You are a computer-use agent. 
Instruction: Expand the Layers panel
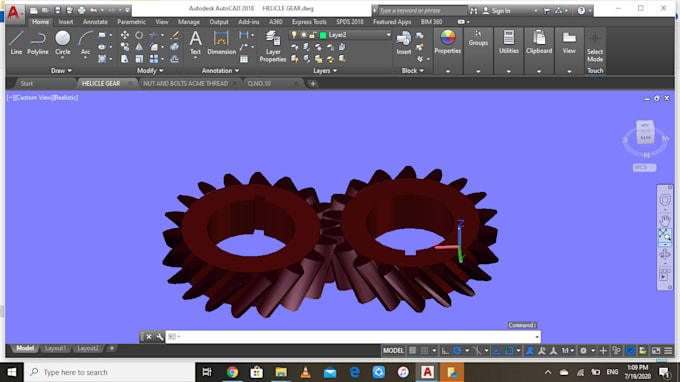(x=325, y=70)
